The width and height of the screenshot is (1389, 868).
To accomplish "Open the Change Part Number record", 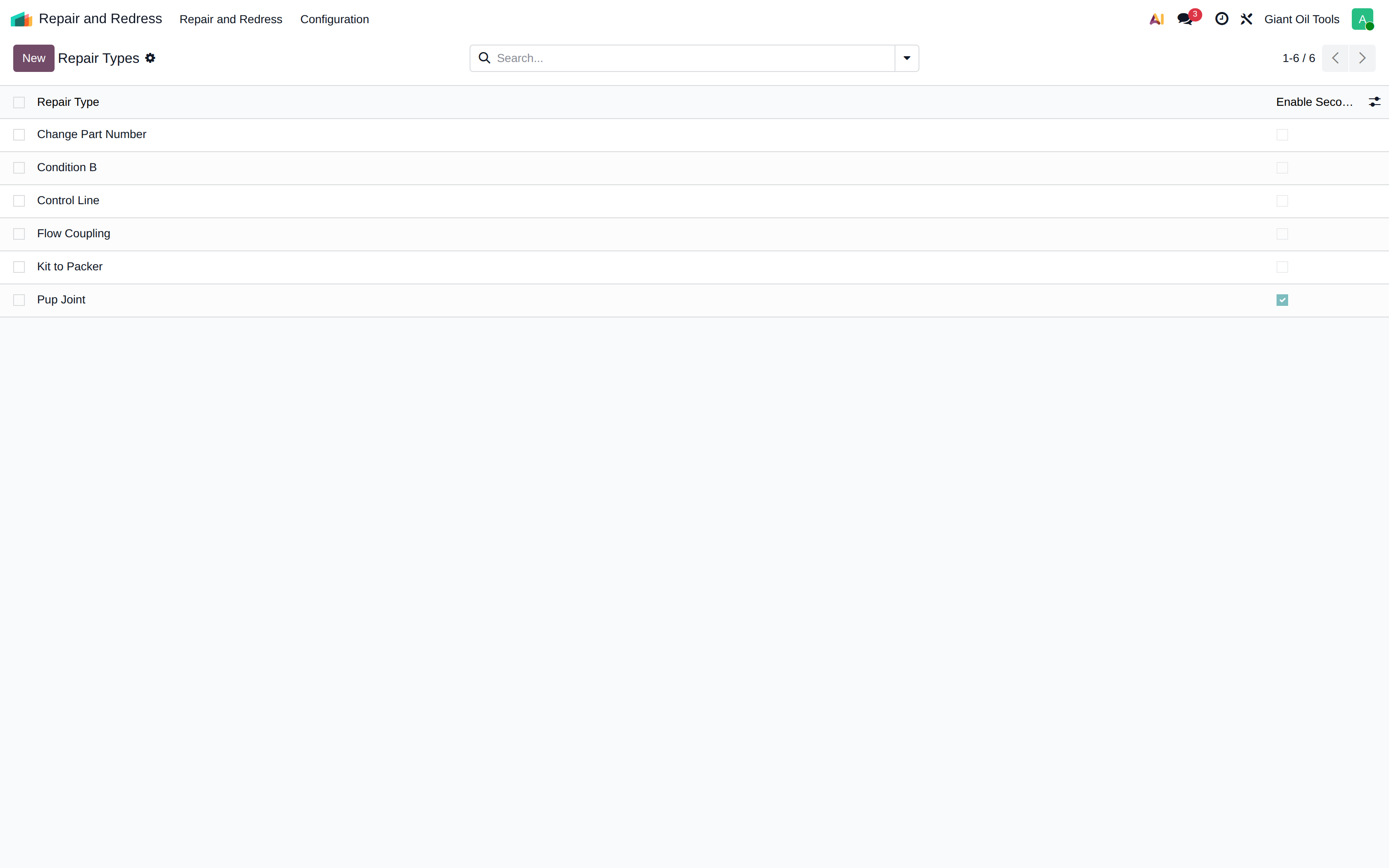I will coord(92,134).
